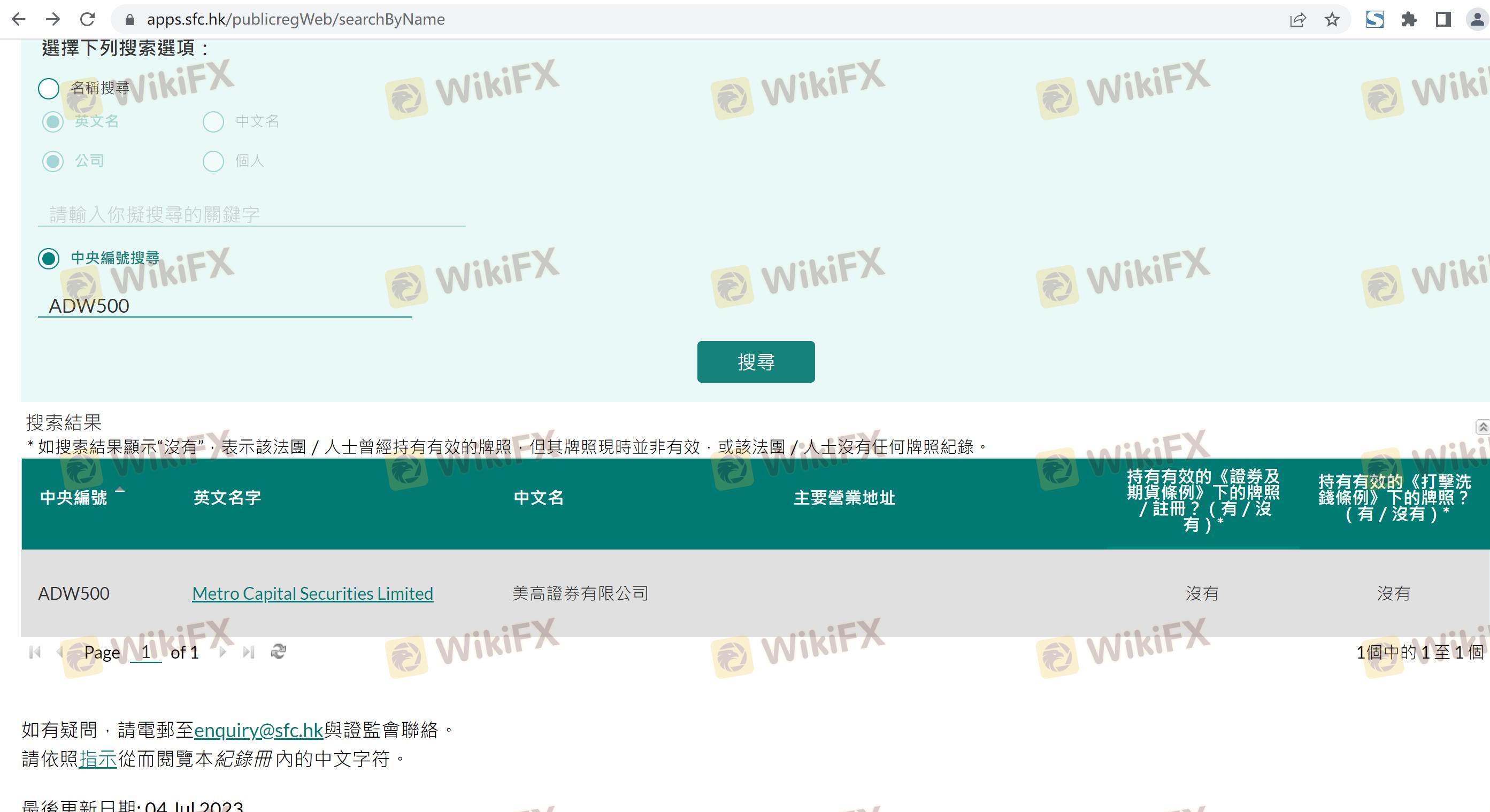Viewport: 1490px width, 812px height.
Task: Sort by the 中央編號 column header
Action: click(73, 498)
